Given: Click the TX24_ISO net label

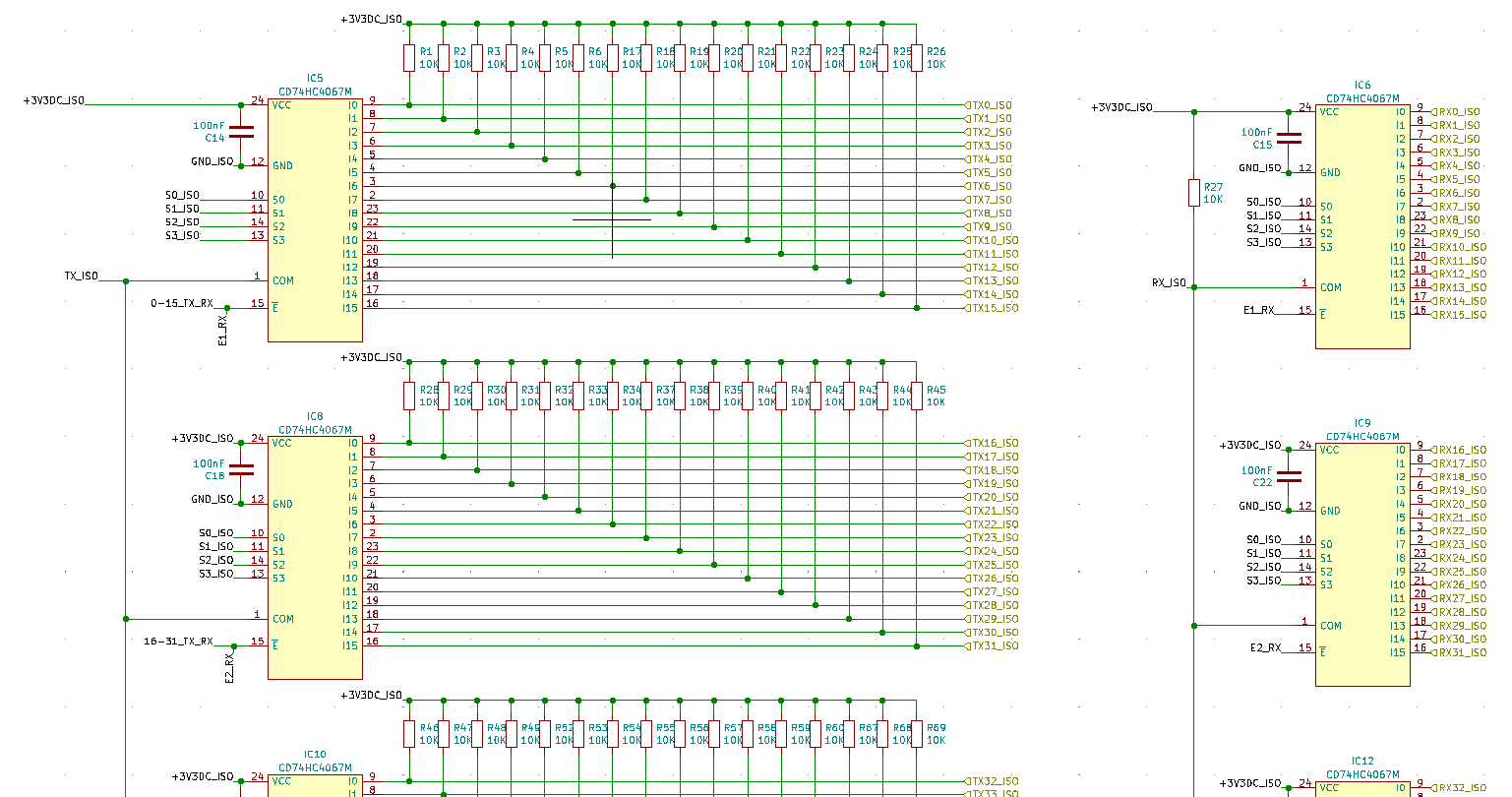Looking at the screenshot, I should pos(993,551).
